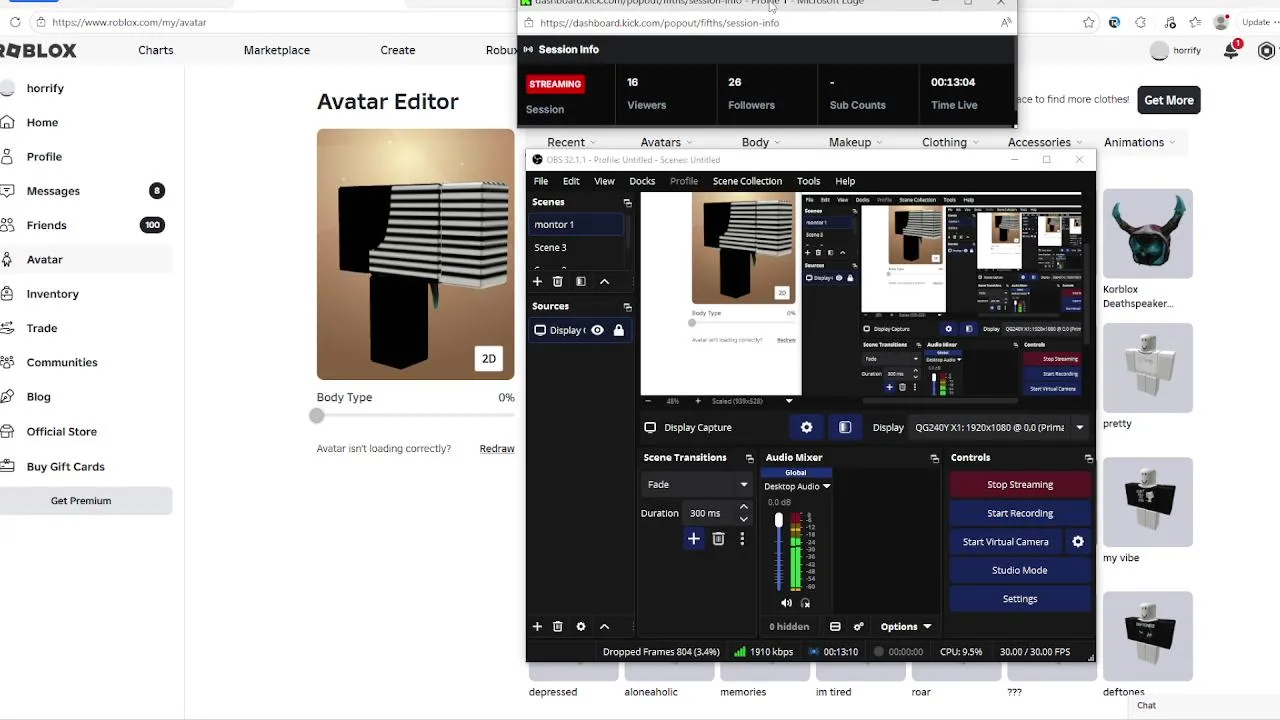Click the Redraw avatar link
Screen dimensions: 1280x720
[497, 449]
